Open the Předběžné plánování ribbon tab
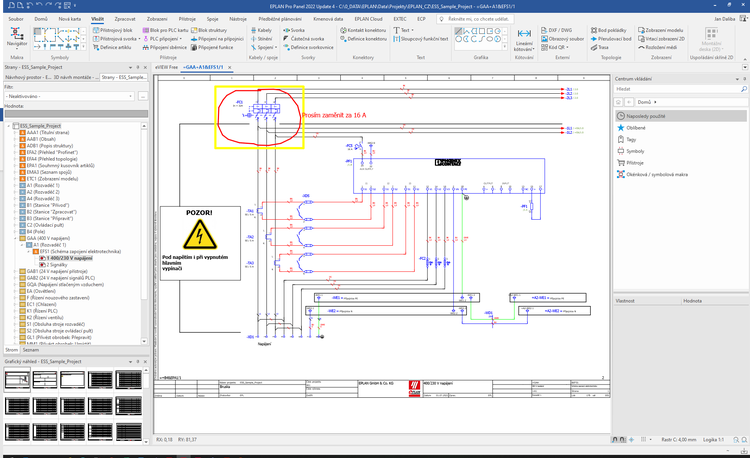 click(x=279, y=18)
